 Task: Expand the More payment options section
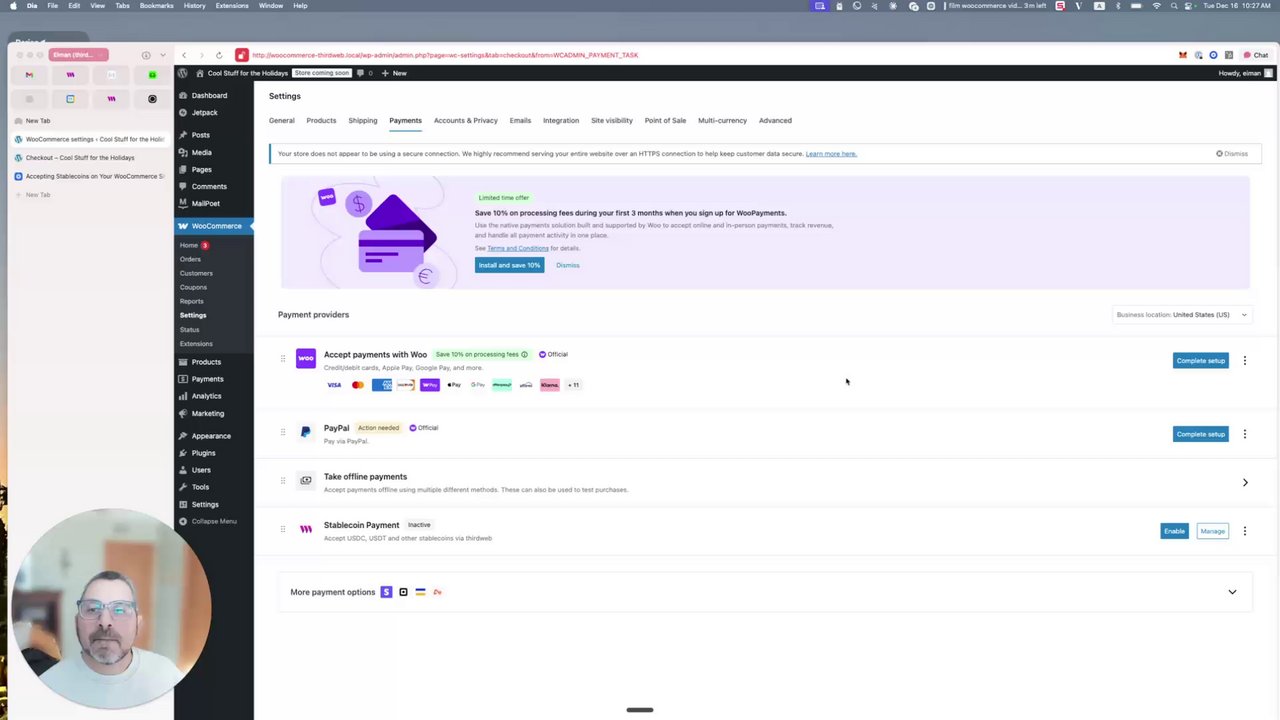(1232, 592)
